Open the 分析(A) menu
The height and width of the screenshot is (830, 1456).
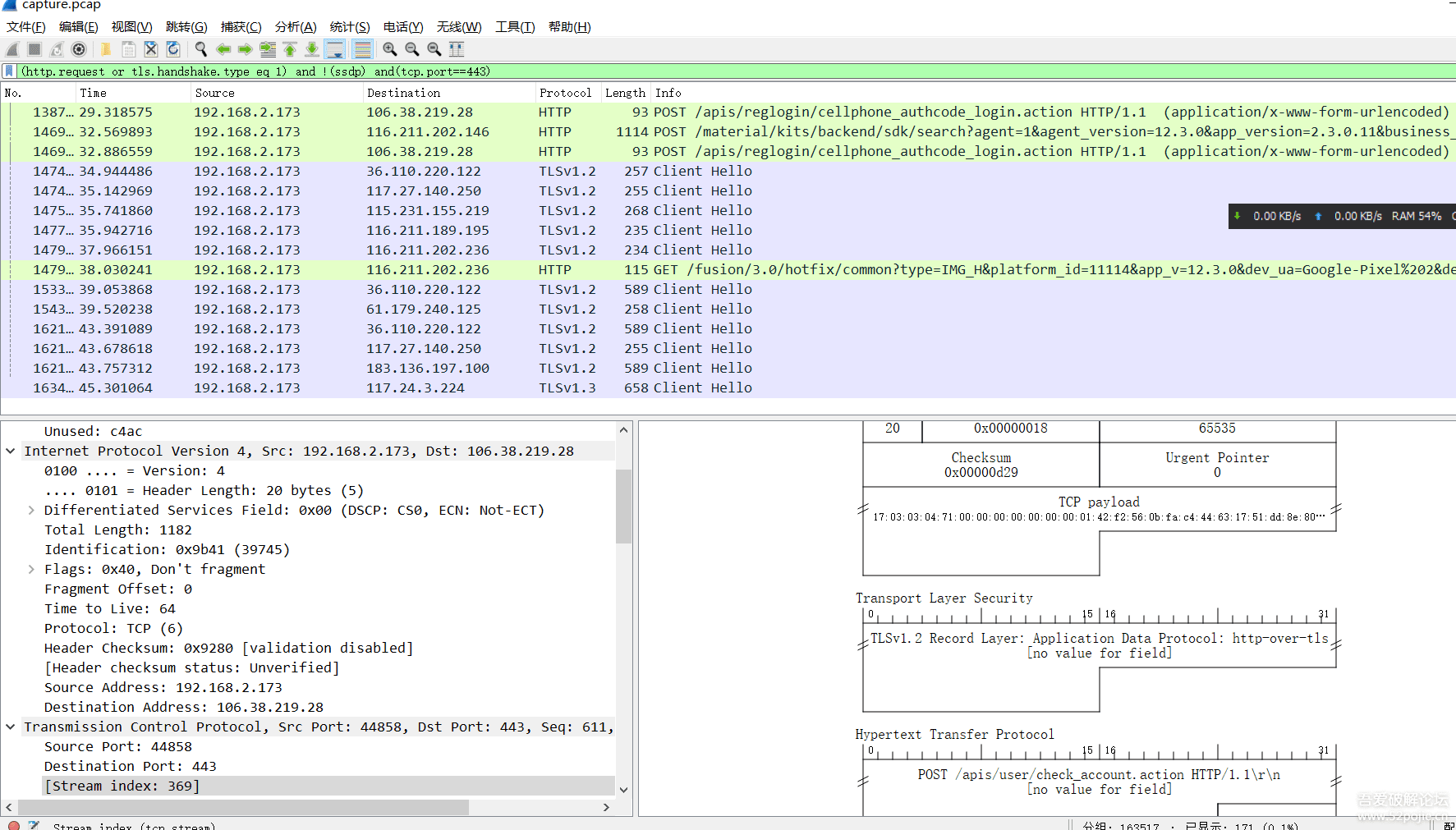pos(295,27)
